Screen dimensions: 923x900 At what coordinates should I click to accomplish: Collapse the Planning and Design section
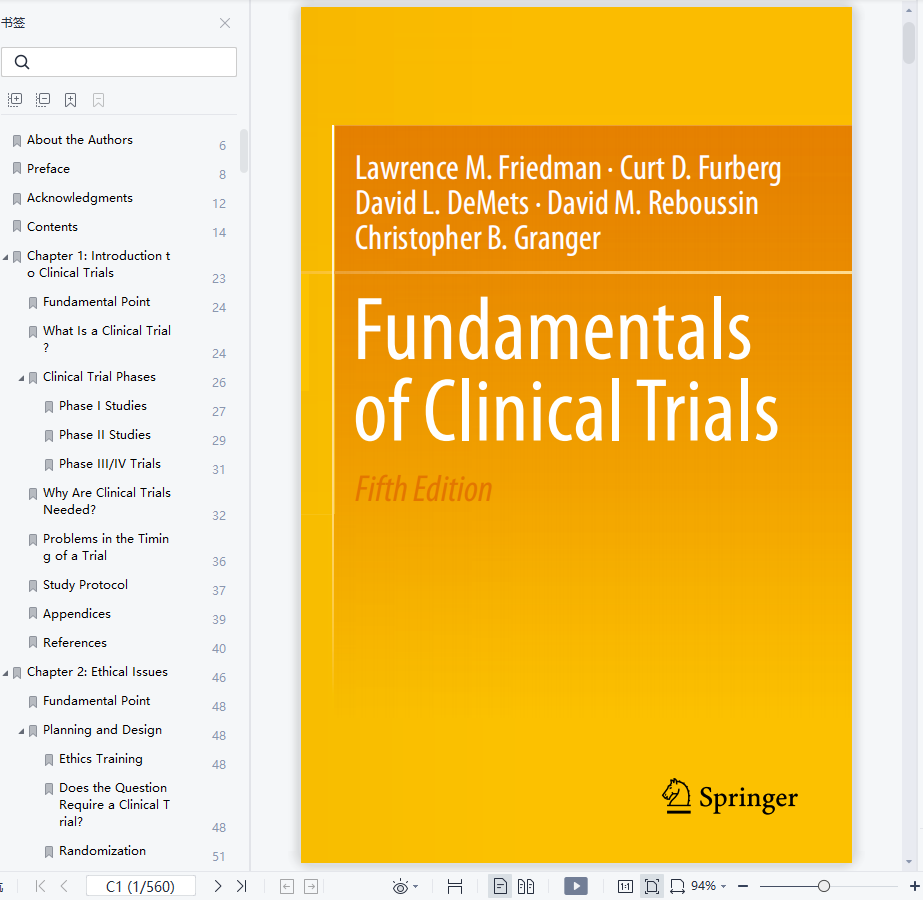tap(21, 731)
